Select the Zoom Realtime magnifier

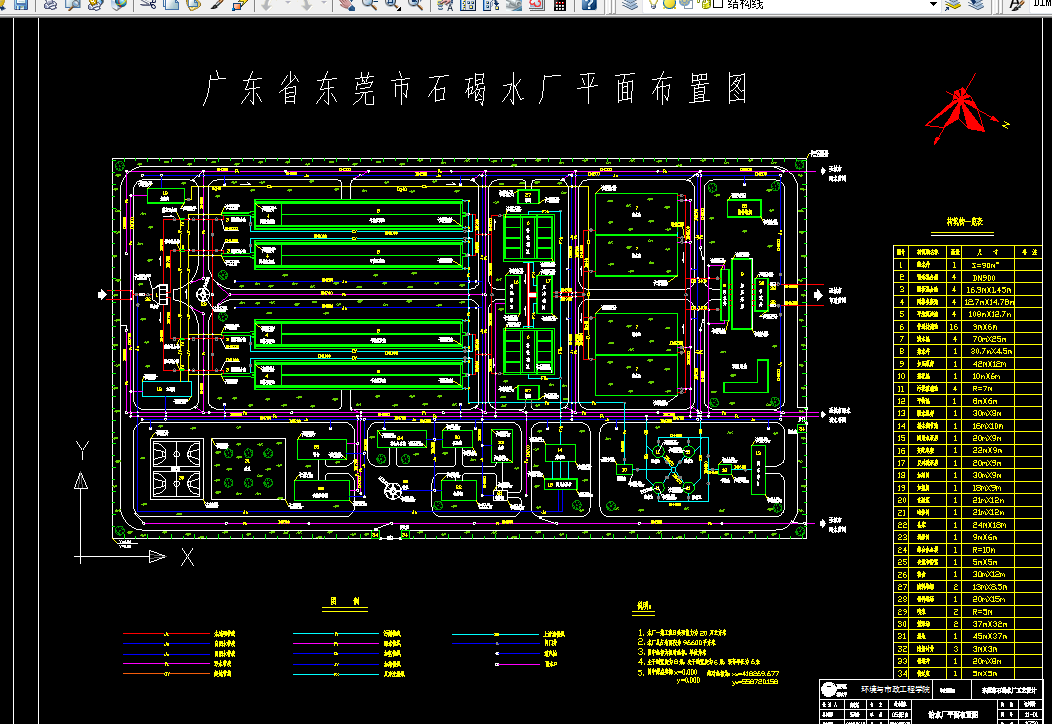[369, 4]
